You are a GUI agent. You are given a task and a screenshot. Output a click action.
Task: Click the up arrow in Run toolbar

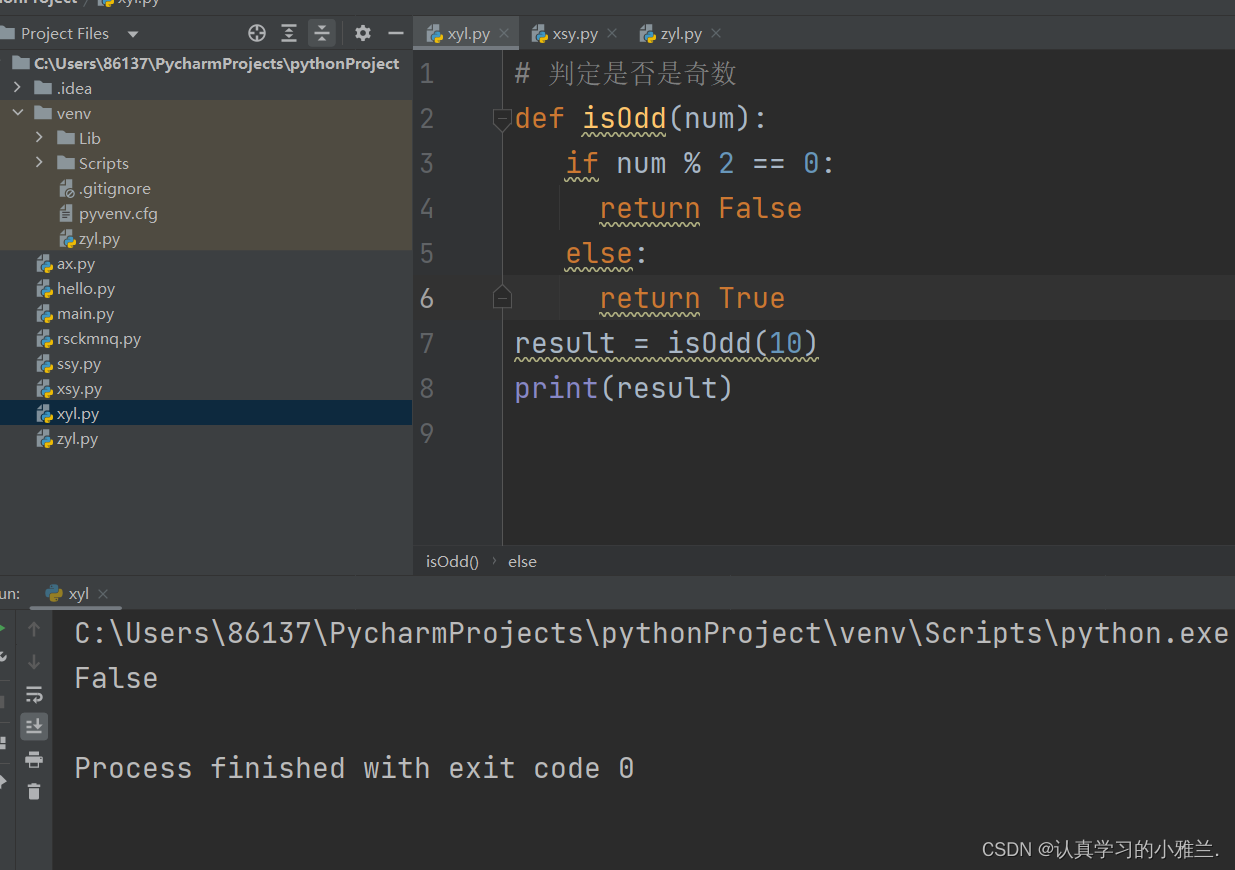coord(34,629)
